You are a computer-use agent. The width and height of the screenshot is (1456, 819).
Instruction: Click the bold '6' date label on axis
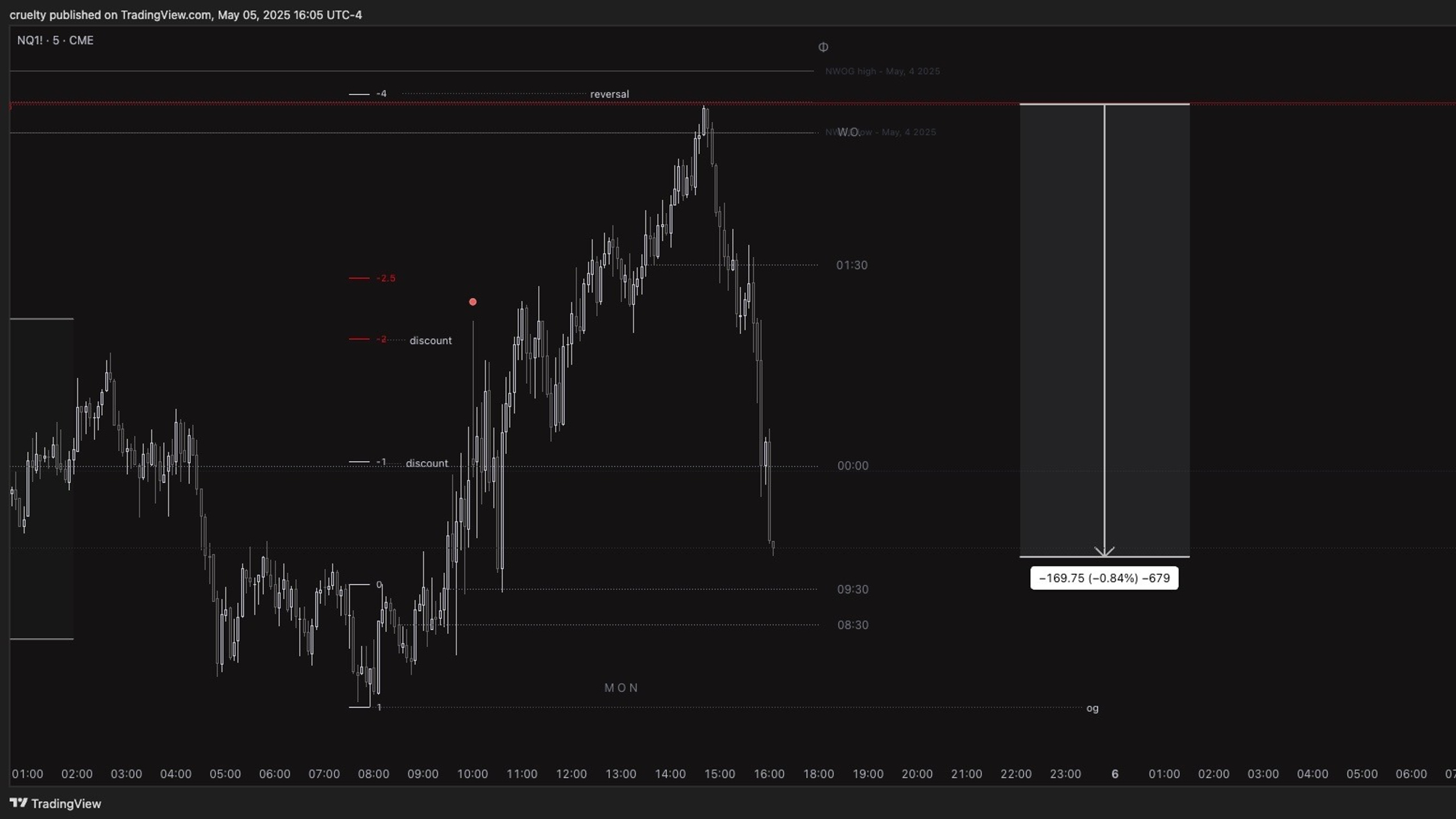click(1115, 774)
